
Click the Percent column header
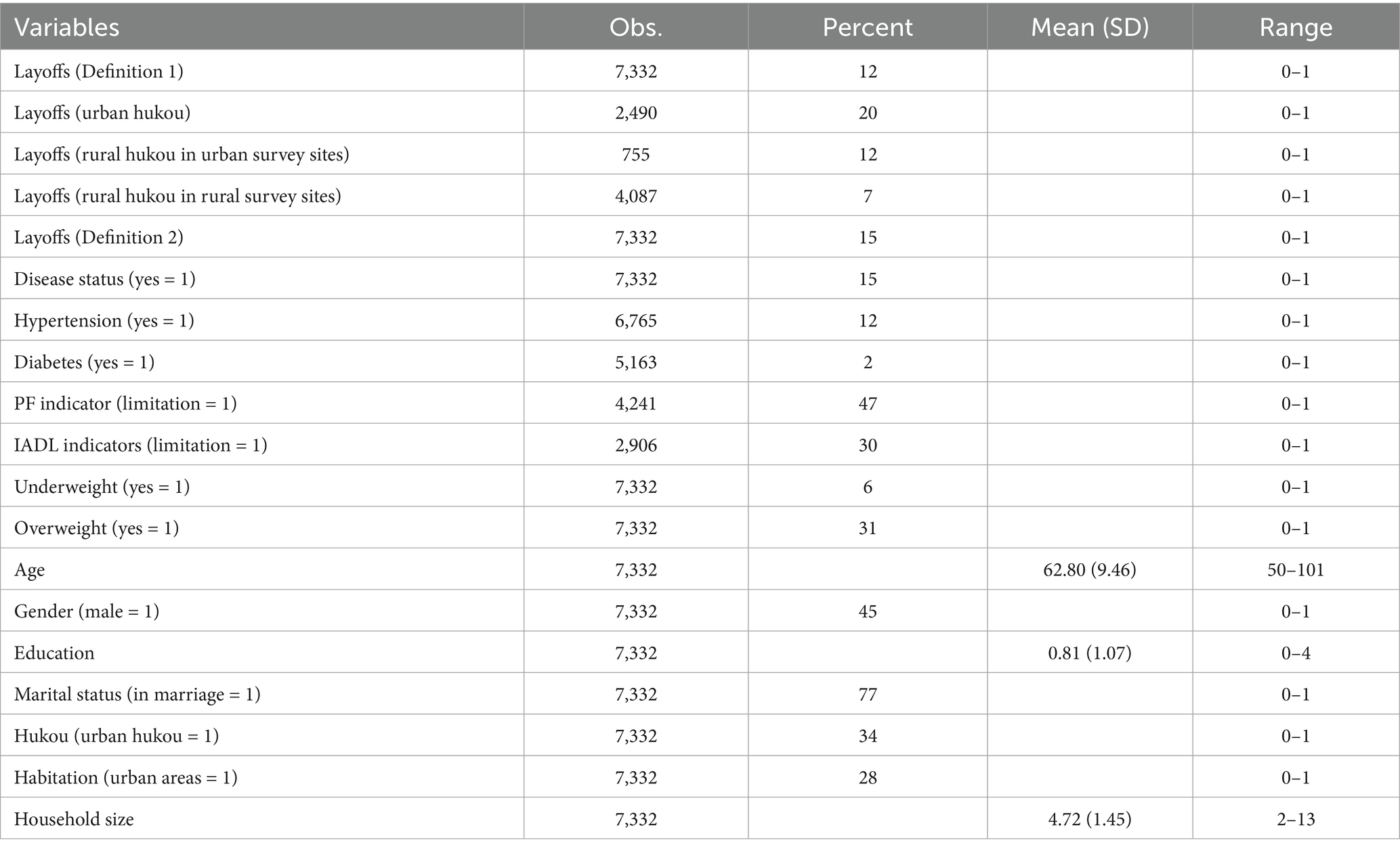click(867, 27)
